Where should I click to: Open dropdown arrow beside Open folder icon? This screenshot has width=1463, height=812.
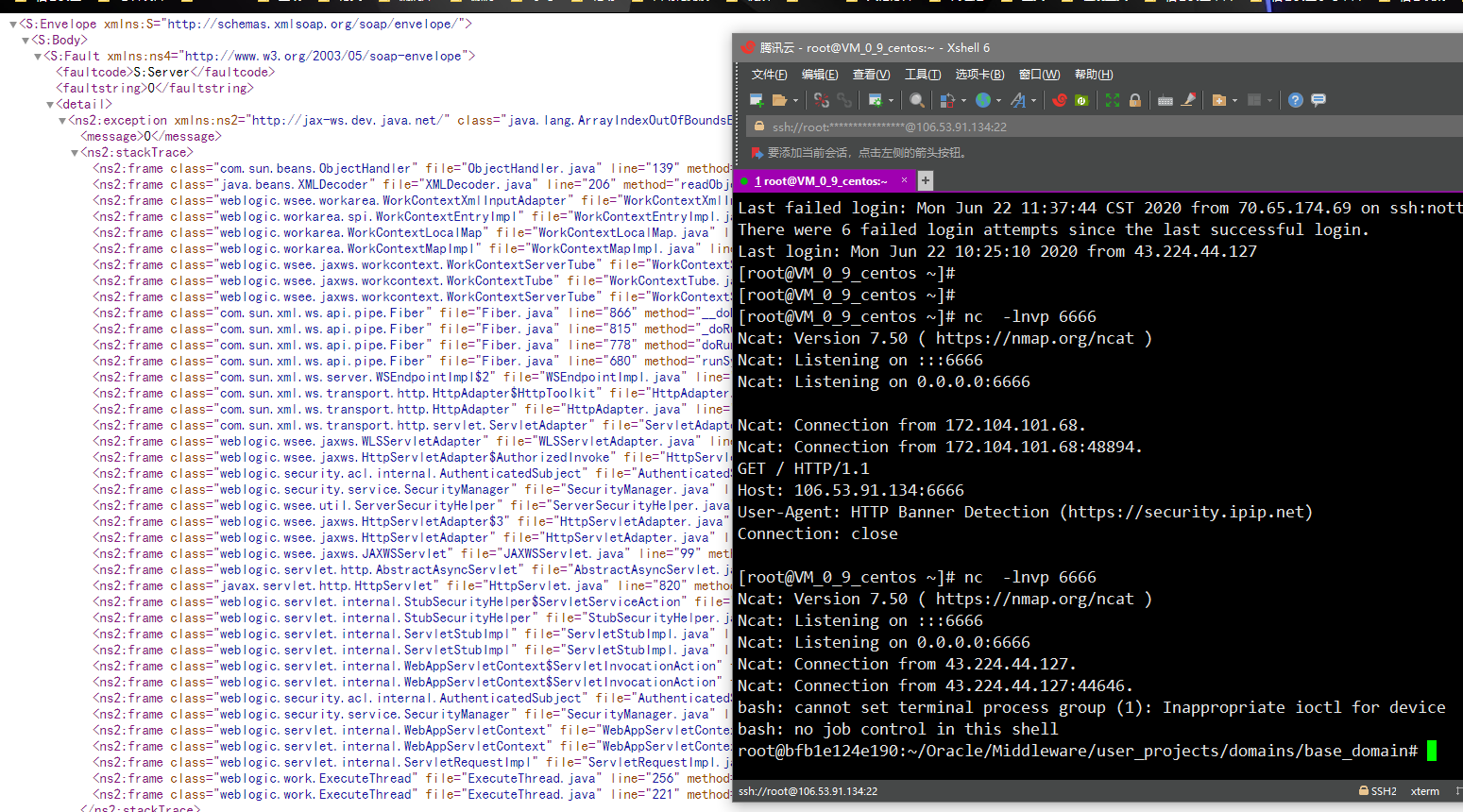click(795, 100)
